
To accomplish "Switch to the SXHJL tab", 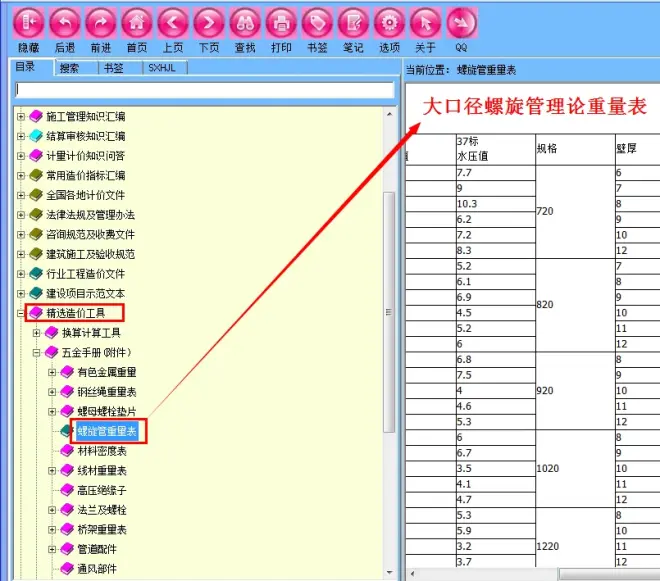I will point(160,68).
